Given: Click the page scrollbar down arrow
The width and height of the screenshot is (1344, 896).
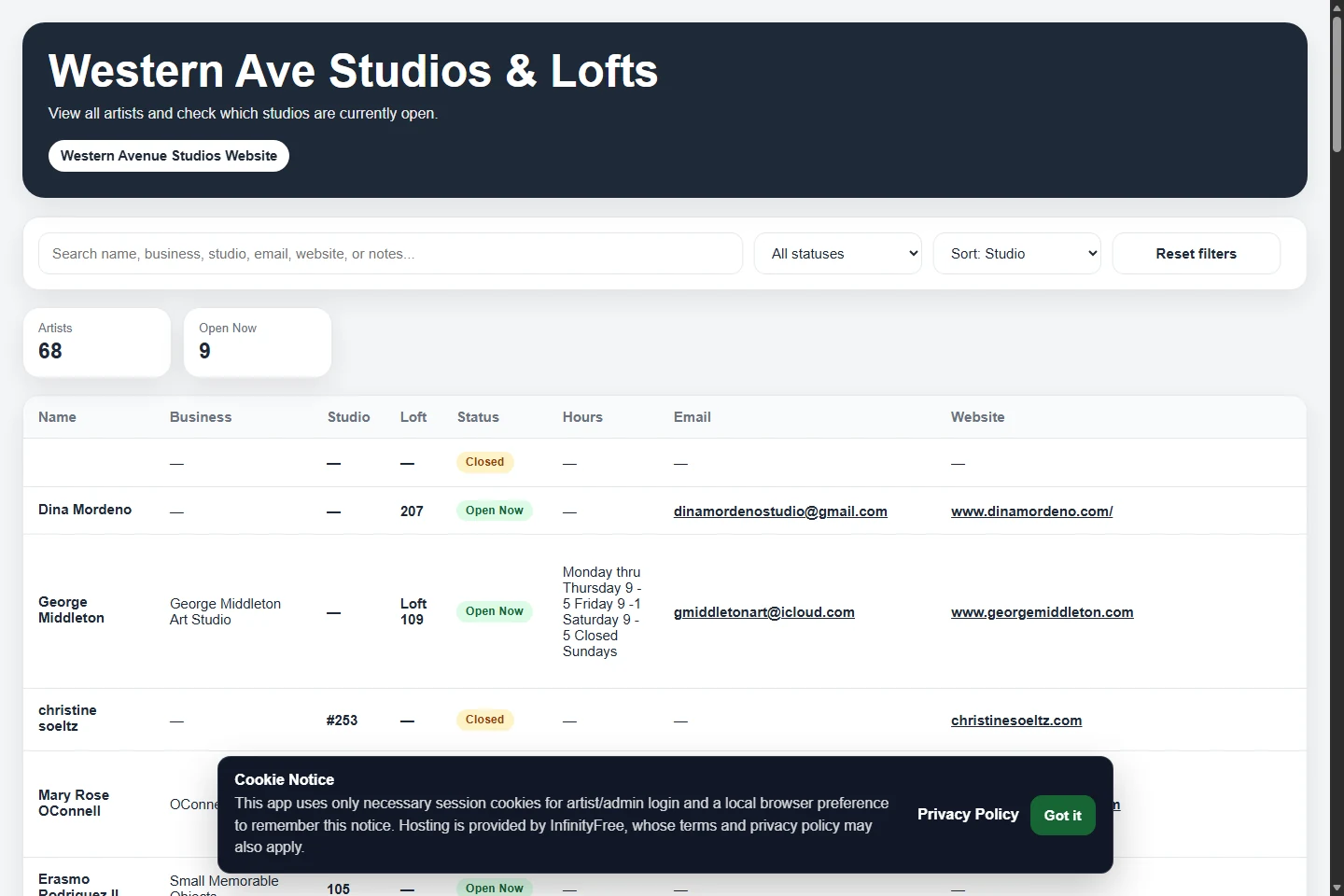Looking at the screenshot, I should [1337, 888].
